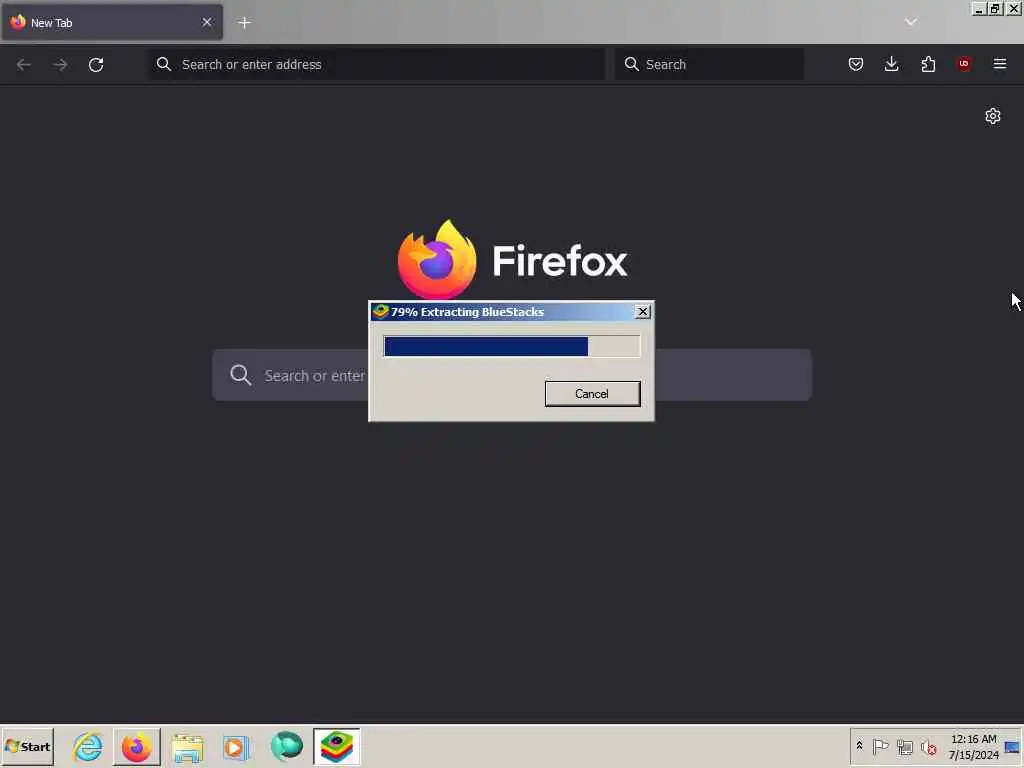The height and width of the screenshot is (768, 1024).
Task: Click the uBlock Origin extension icon
Action: point(964,64)
